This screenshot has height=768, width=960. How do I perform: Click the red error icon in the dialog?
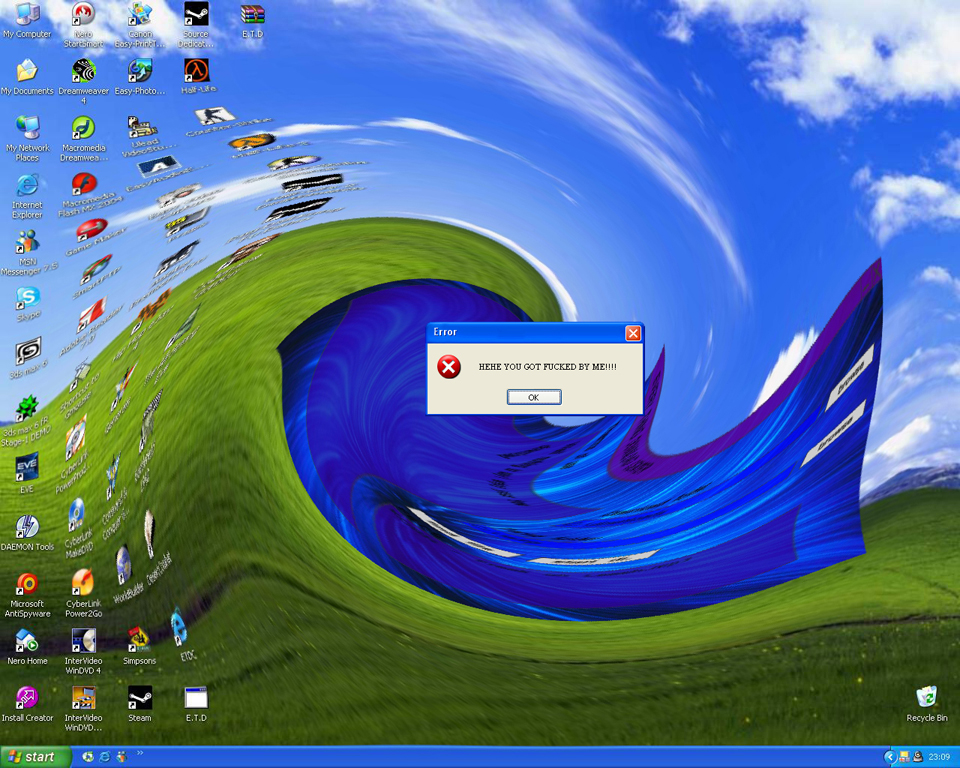click(449, 367)
